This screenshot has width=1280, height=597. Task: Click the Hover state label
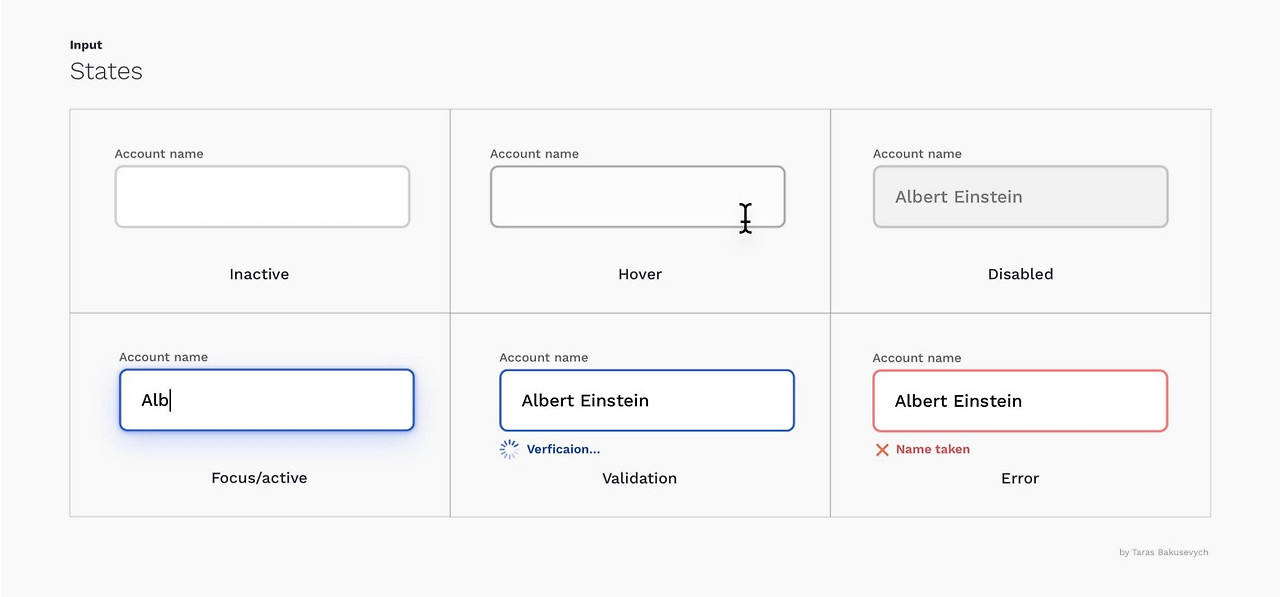point(639,274)
